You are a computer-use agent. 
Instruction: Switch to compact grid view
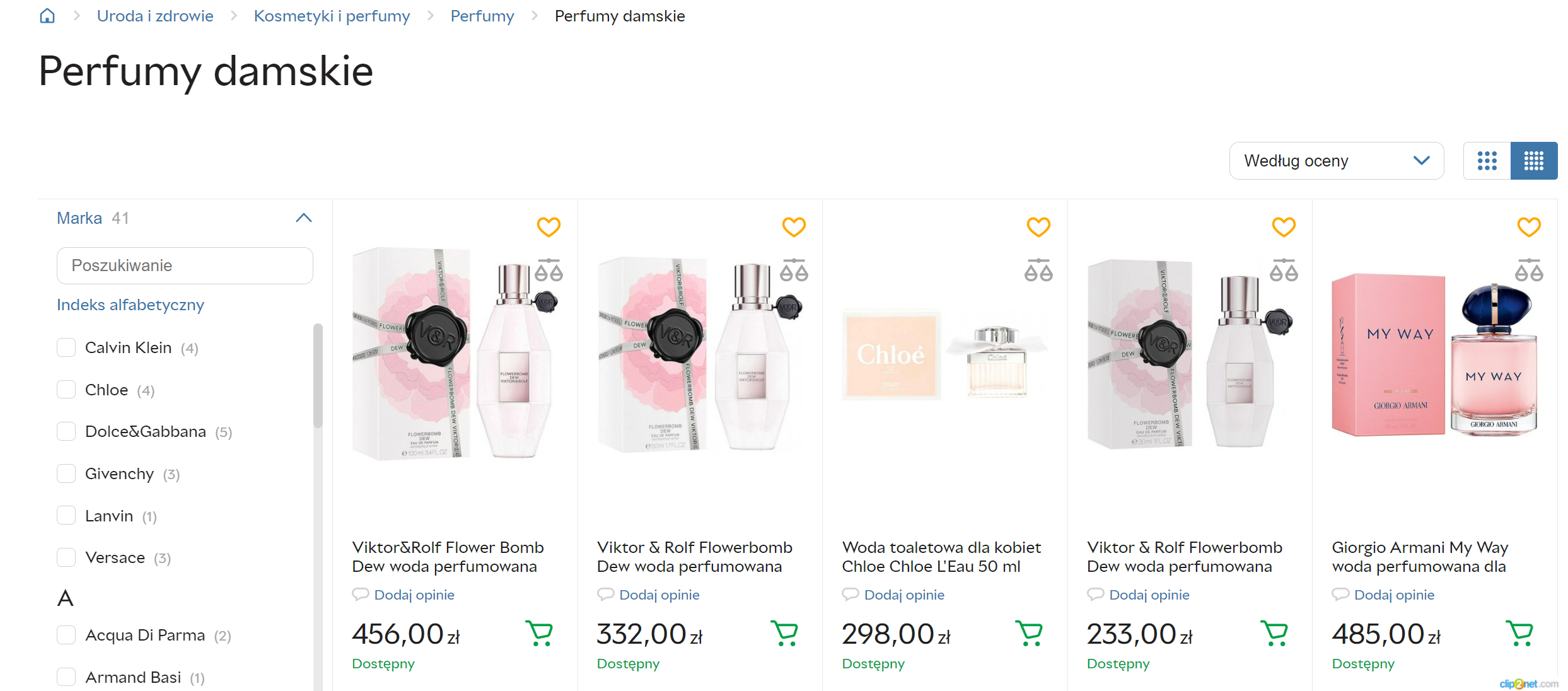tap(1533, 161)
